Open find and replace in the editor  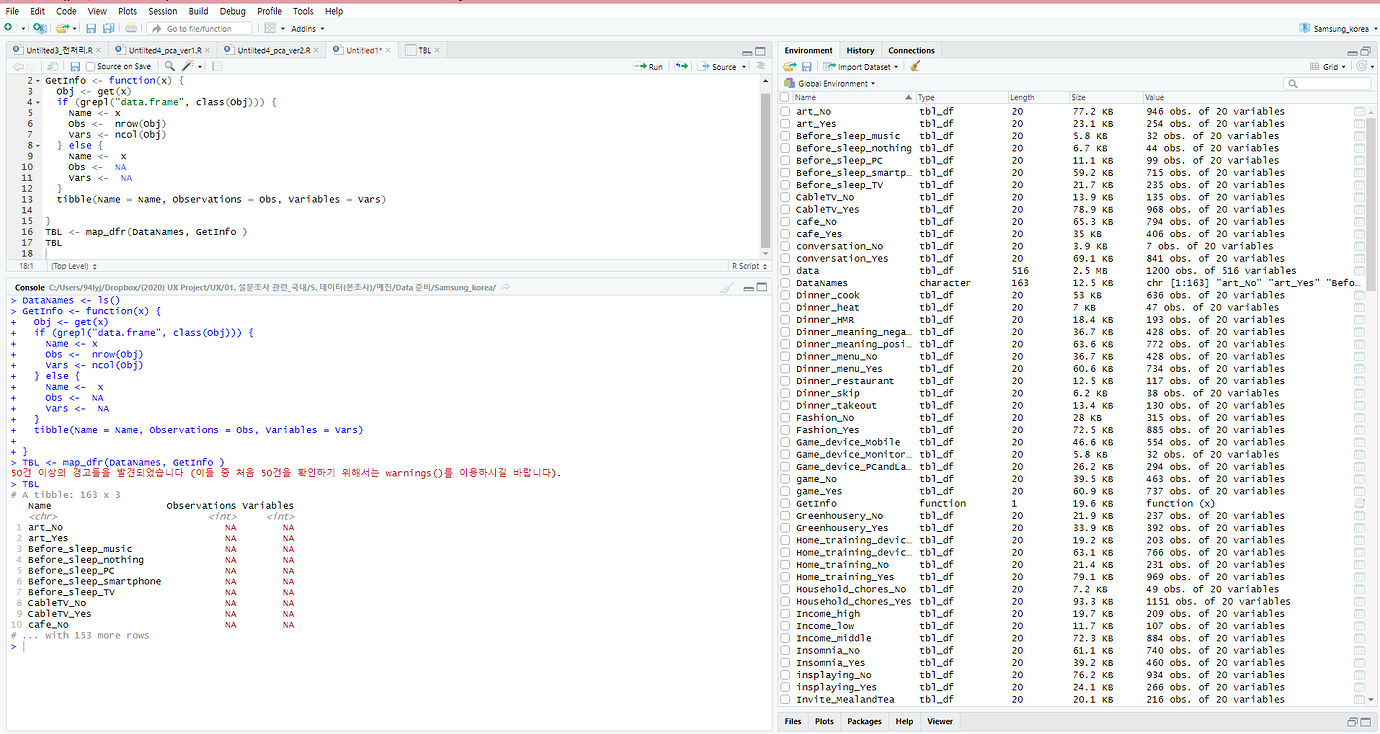click(170, 67)
